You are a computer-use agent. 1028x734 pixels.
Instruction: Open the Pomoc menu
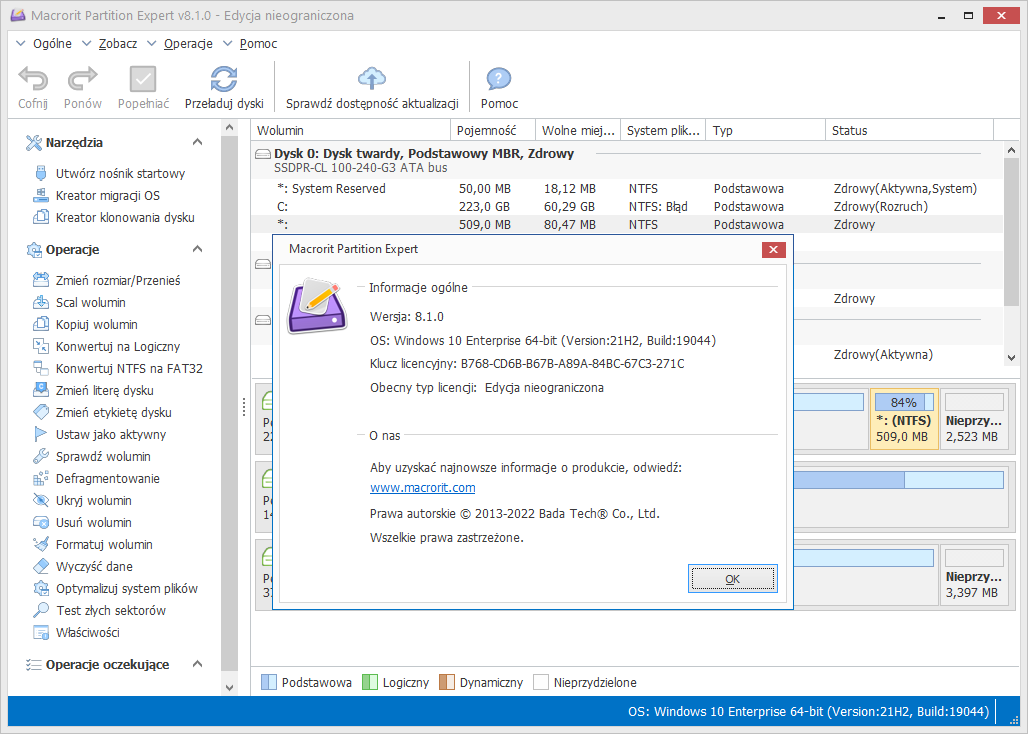point(258,44)
